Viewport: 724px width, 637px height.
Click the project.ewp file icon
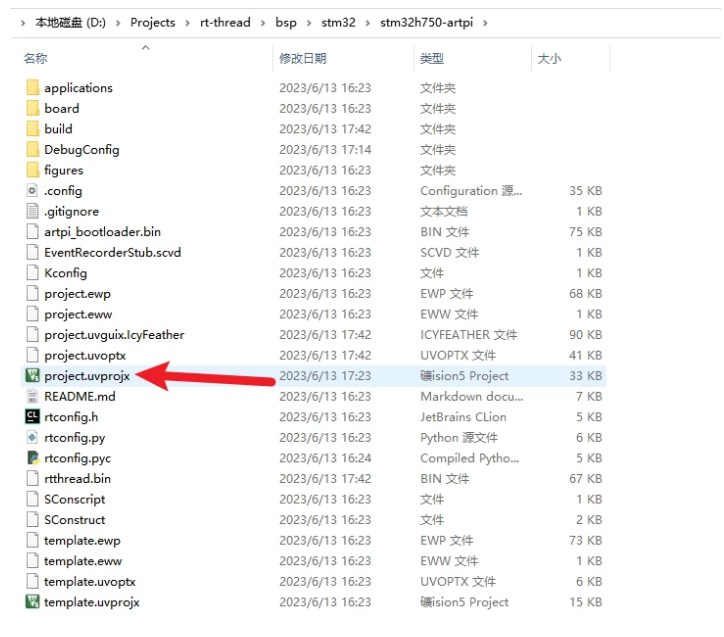point(32,294)
